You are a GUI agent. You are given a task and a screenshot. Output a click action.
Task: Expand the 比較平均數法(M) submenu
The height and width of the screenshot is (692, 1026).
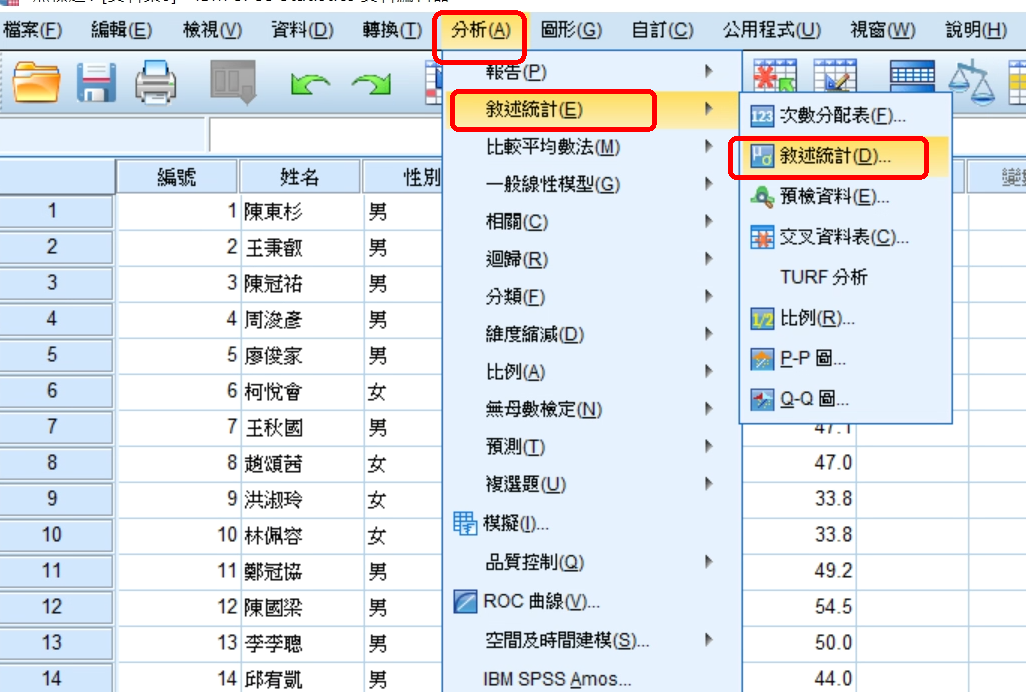click(552, 147)
